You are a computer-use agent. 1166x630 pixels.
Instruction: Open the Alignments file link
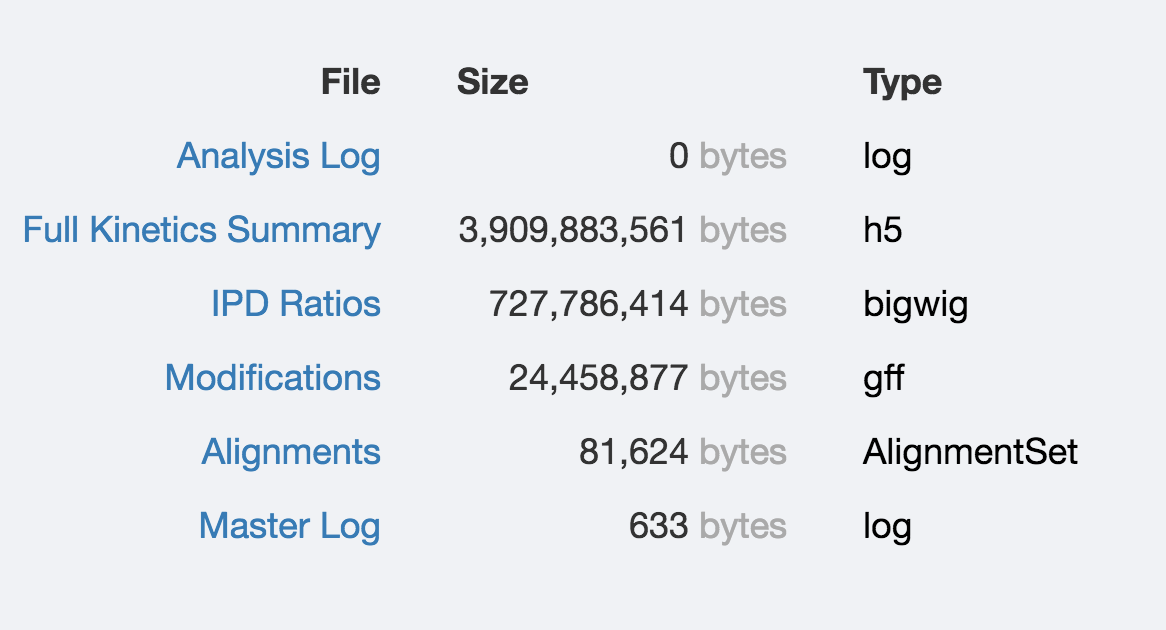point(290,452)
